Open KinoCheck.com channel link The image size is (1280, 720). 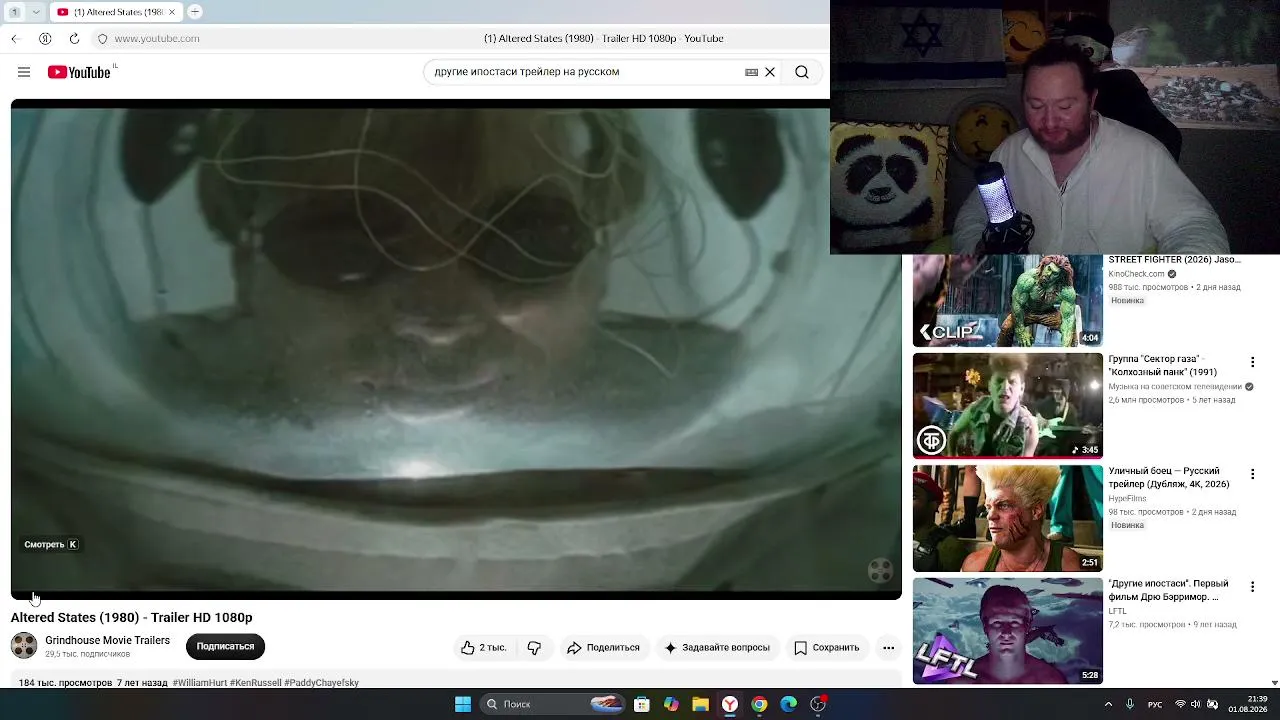tap(1136, 274)
